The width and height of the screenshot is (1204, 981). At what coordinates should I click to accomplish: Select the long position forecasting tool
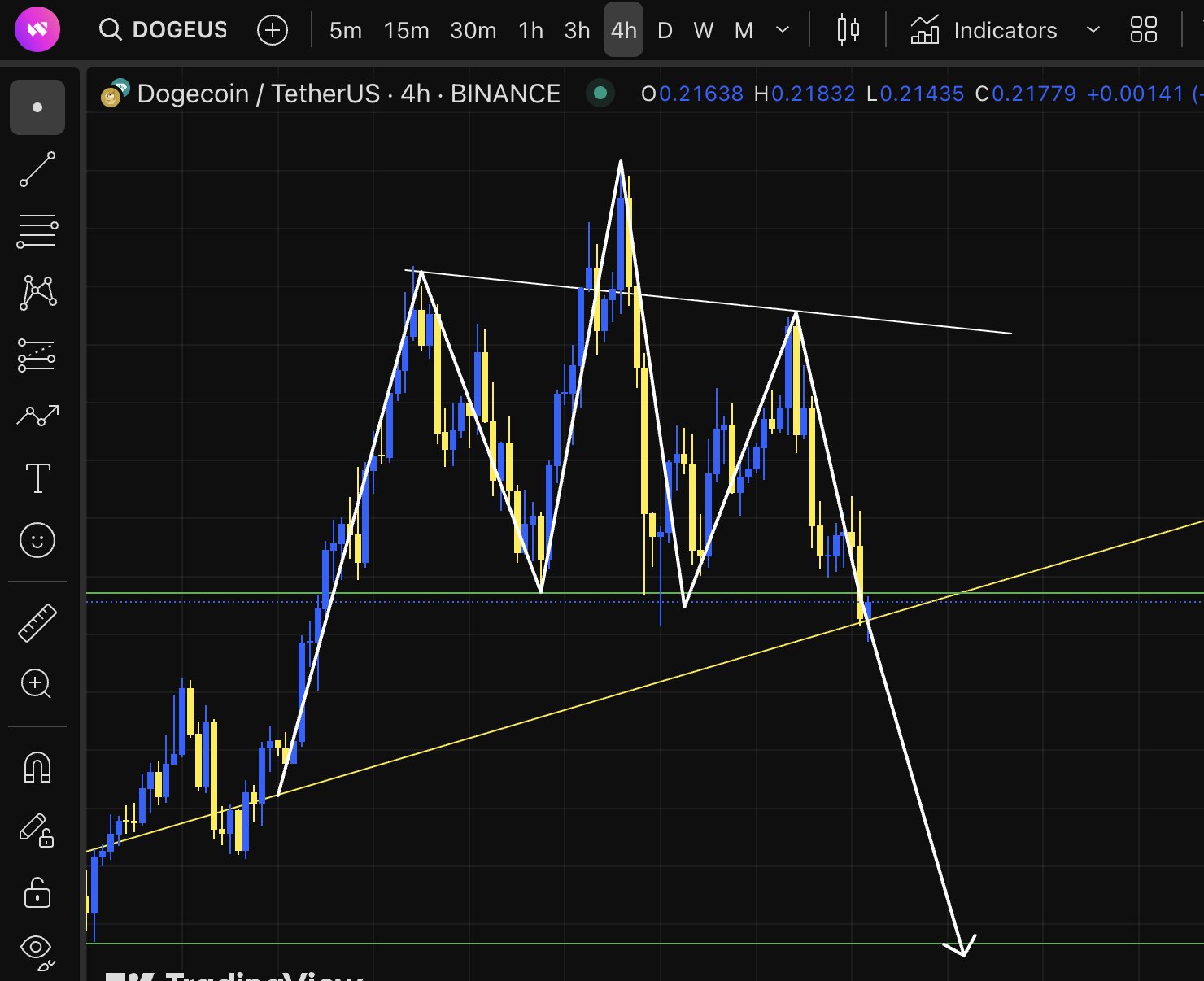pyautogui.click(x=37, y=355)
